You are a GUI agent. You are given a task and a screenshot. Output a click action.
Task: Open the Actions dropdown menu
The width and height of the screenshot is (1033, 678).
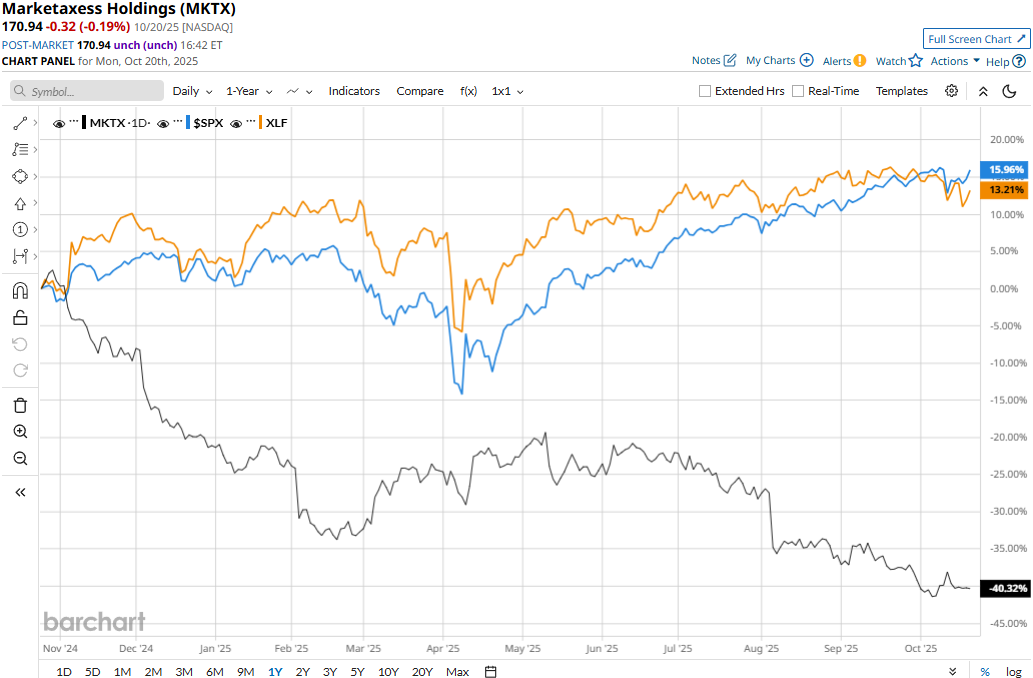[955, 61]
